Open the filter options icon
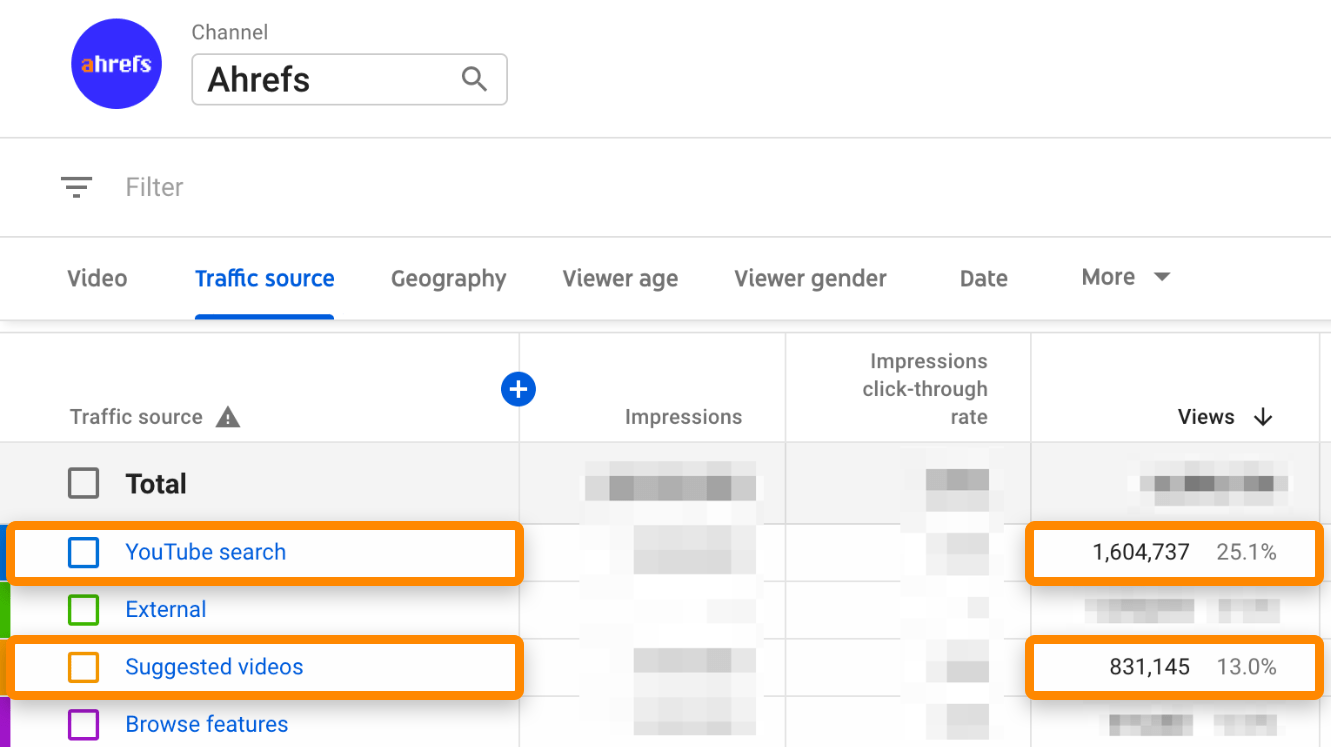The height and width of the screenshot is (747, 1331). (x=77, y=187)
